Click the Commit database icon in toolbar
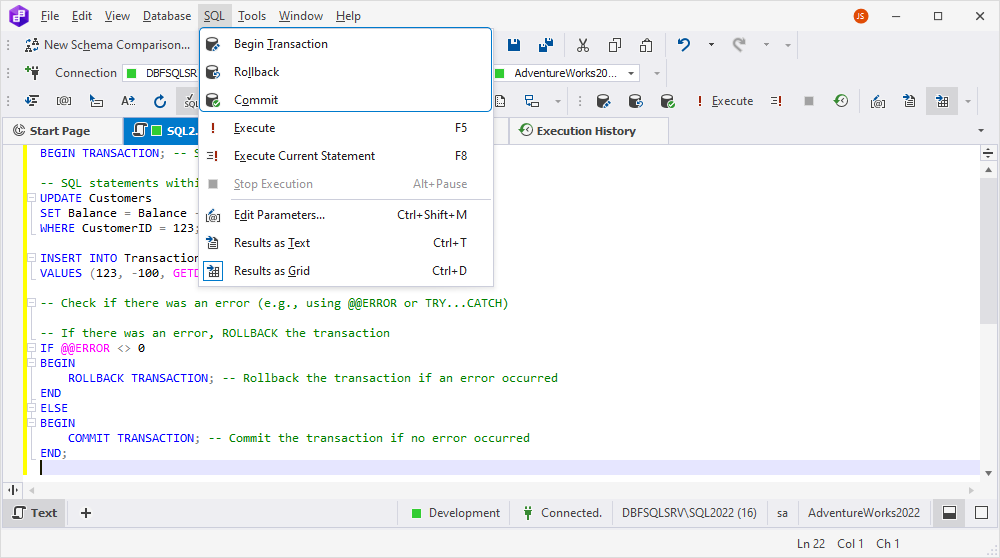 pyautogui.click(x=667, y=101)
